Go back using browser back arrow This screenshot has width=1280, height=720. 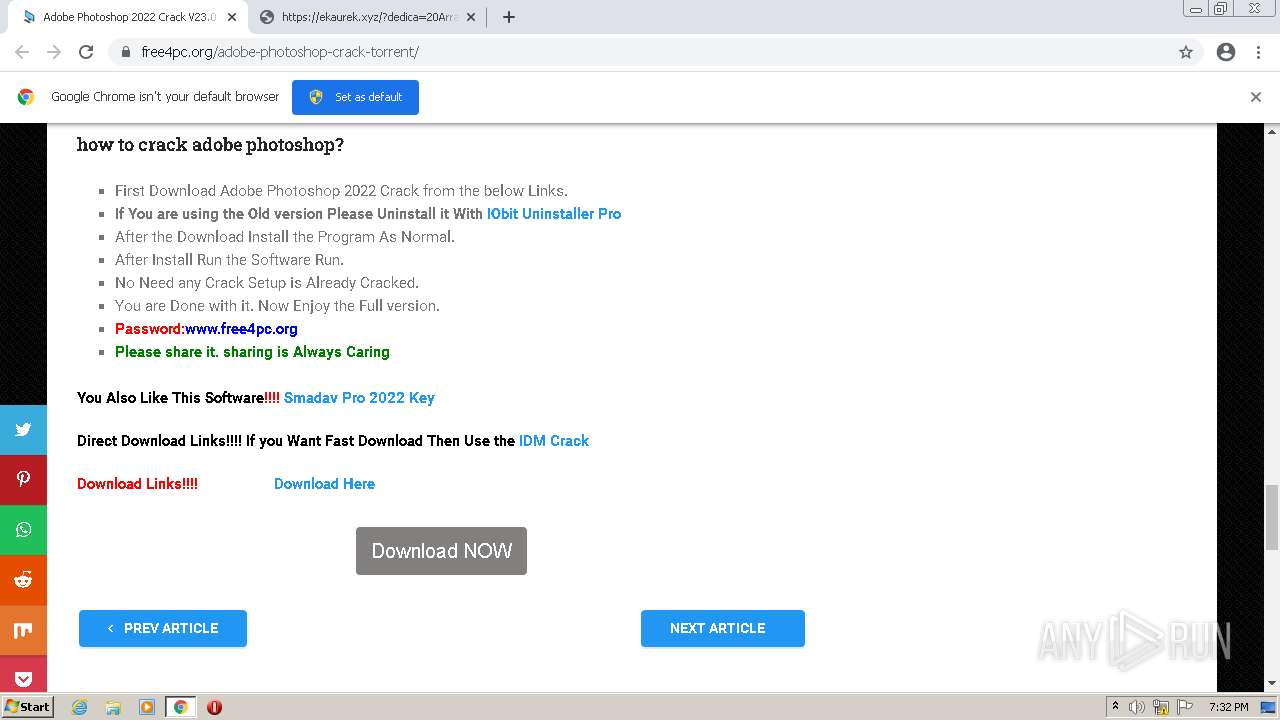click(22, 52)
